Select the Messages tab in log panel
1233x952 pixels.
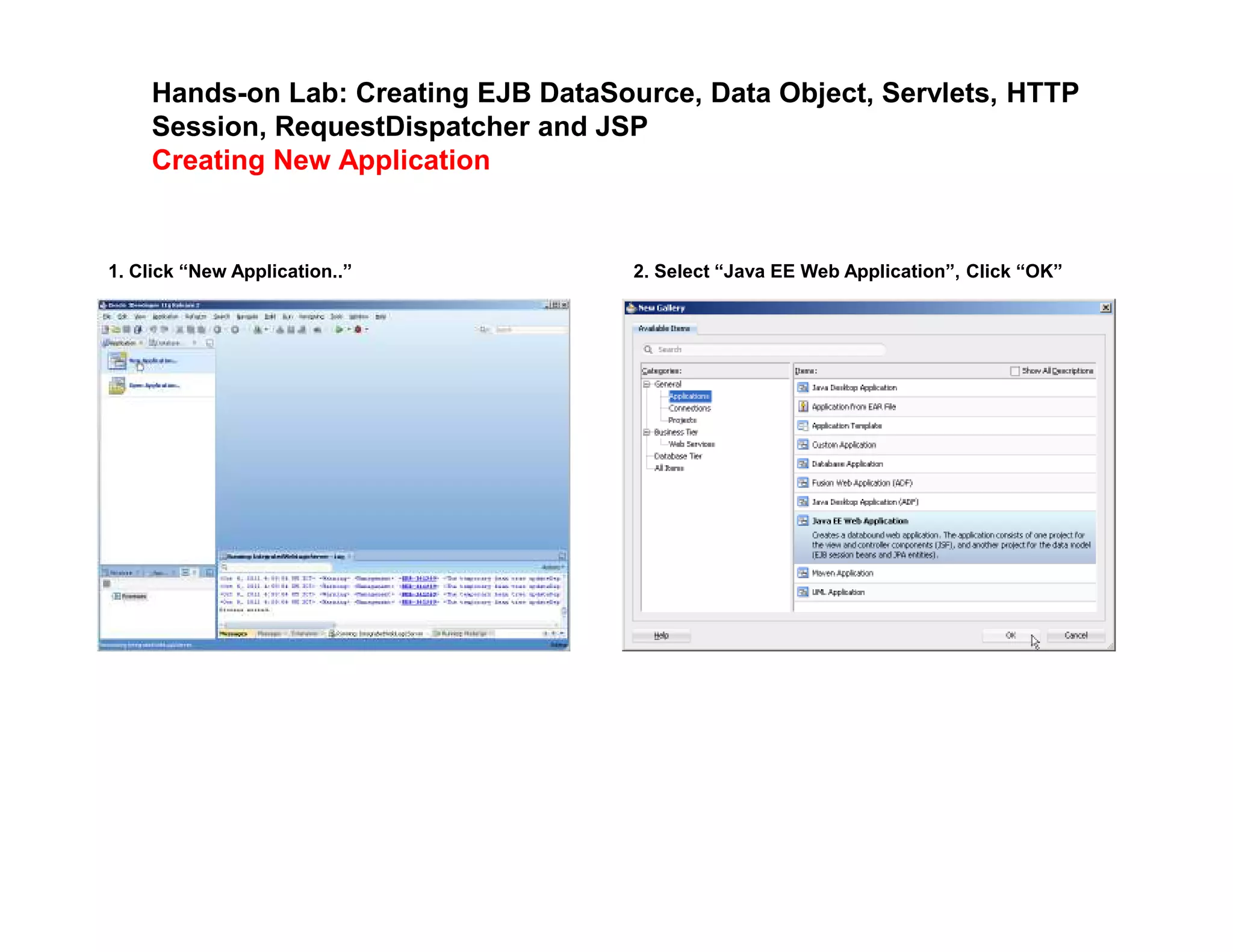point(235,634)
